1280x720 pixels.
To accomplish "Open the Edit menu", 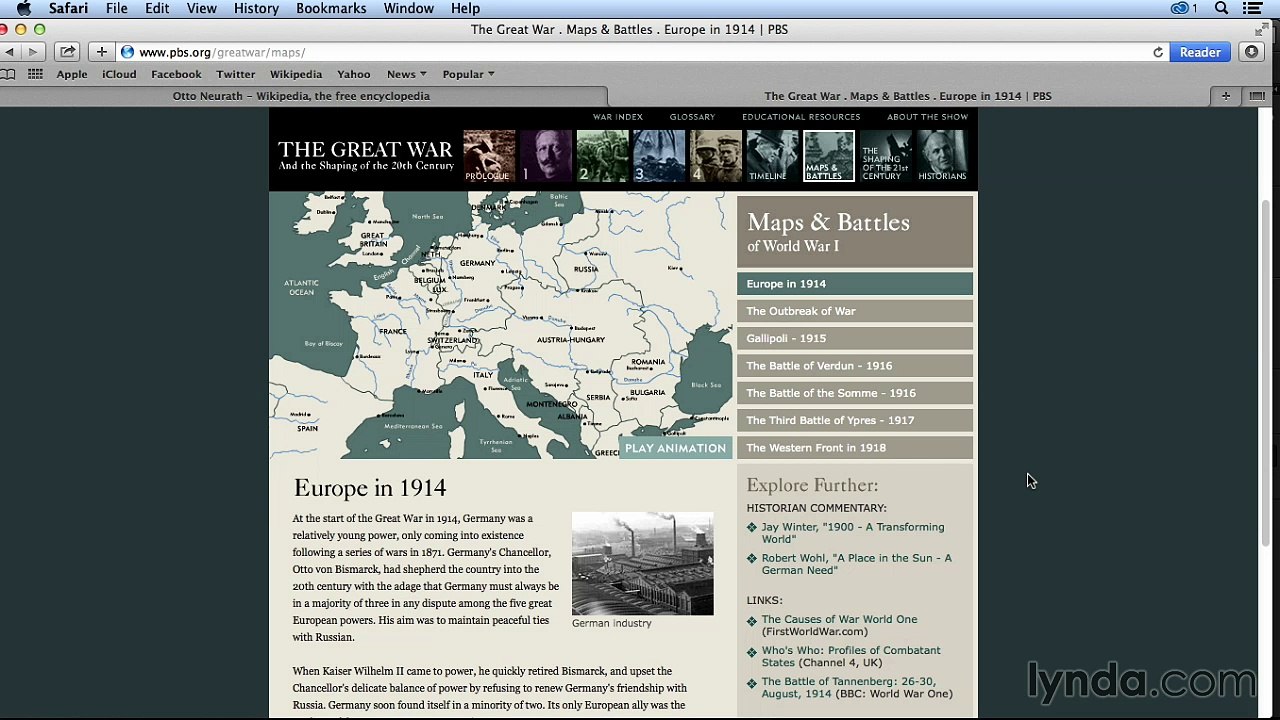I will (157, 8).
